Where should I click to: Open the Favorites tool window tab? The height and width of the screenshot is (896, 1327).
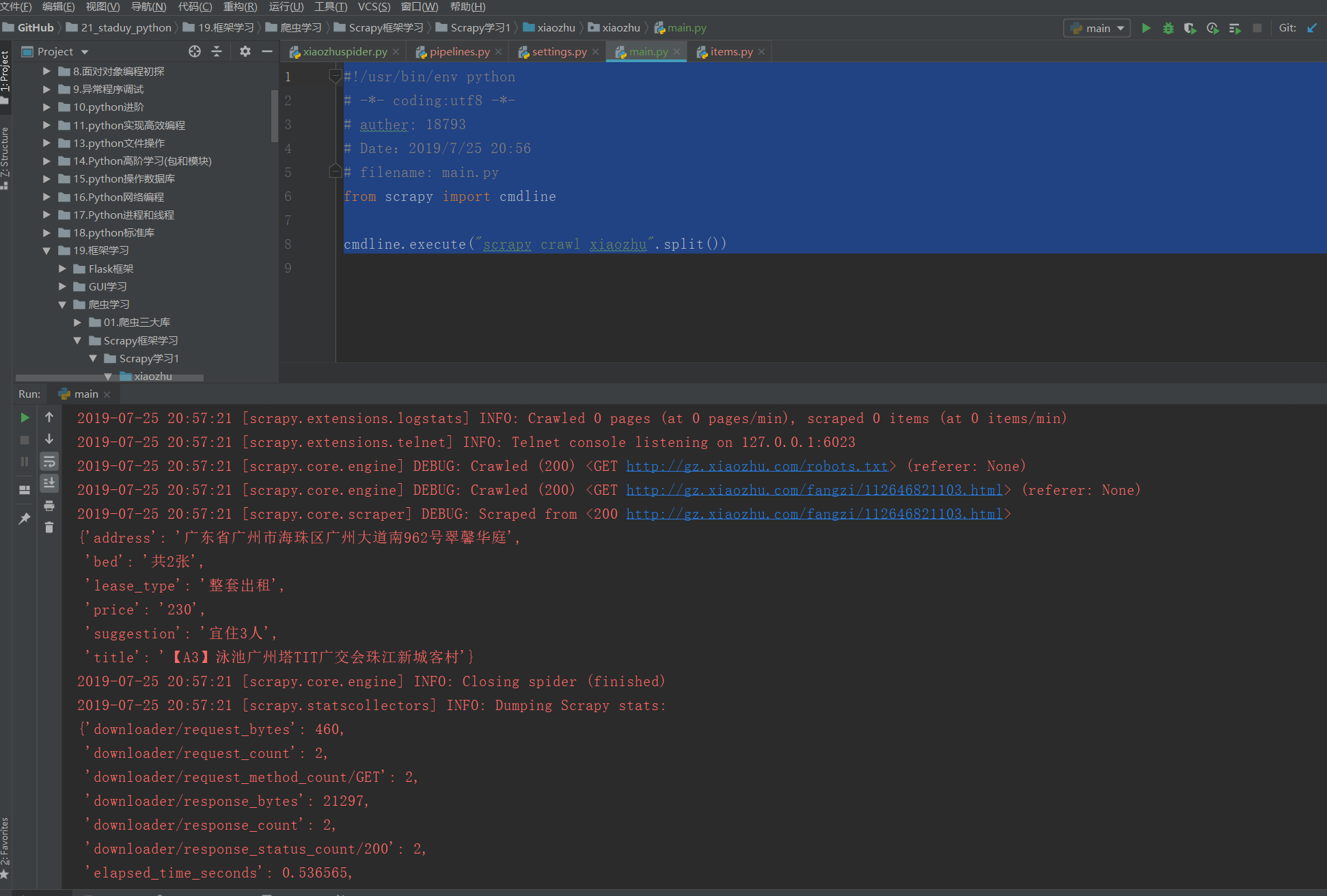[5, 847]
